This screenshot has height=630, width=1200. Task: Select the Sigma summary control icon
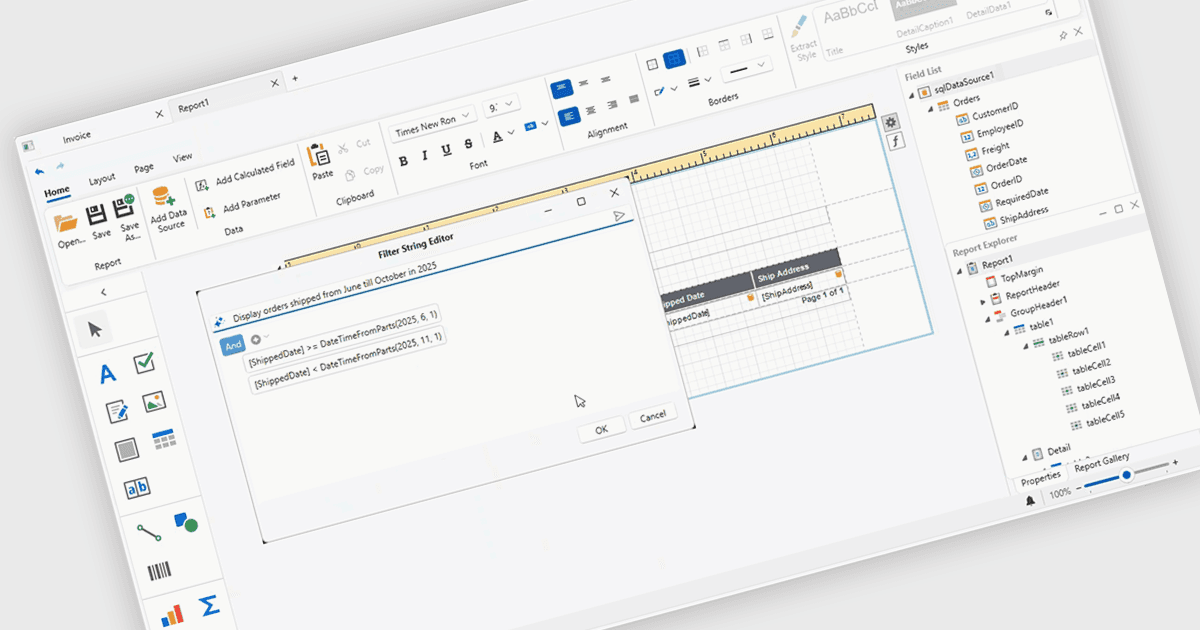click(x=209, y=606)
